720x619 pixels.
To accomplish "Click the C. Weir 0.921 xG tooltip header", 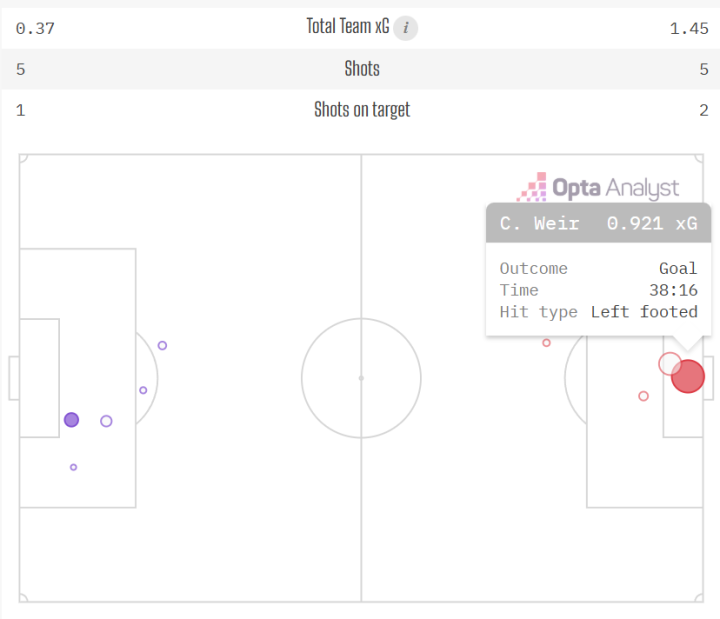I will tap(598, 223).
